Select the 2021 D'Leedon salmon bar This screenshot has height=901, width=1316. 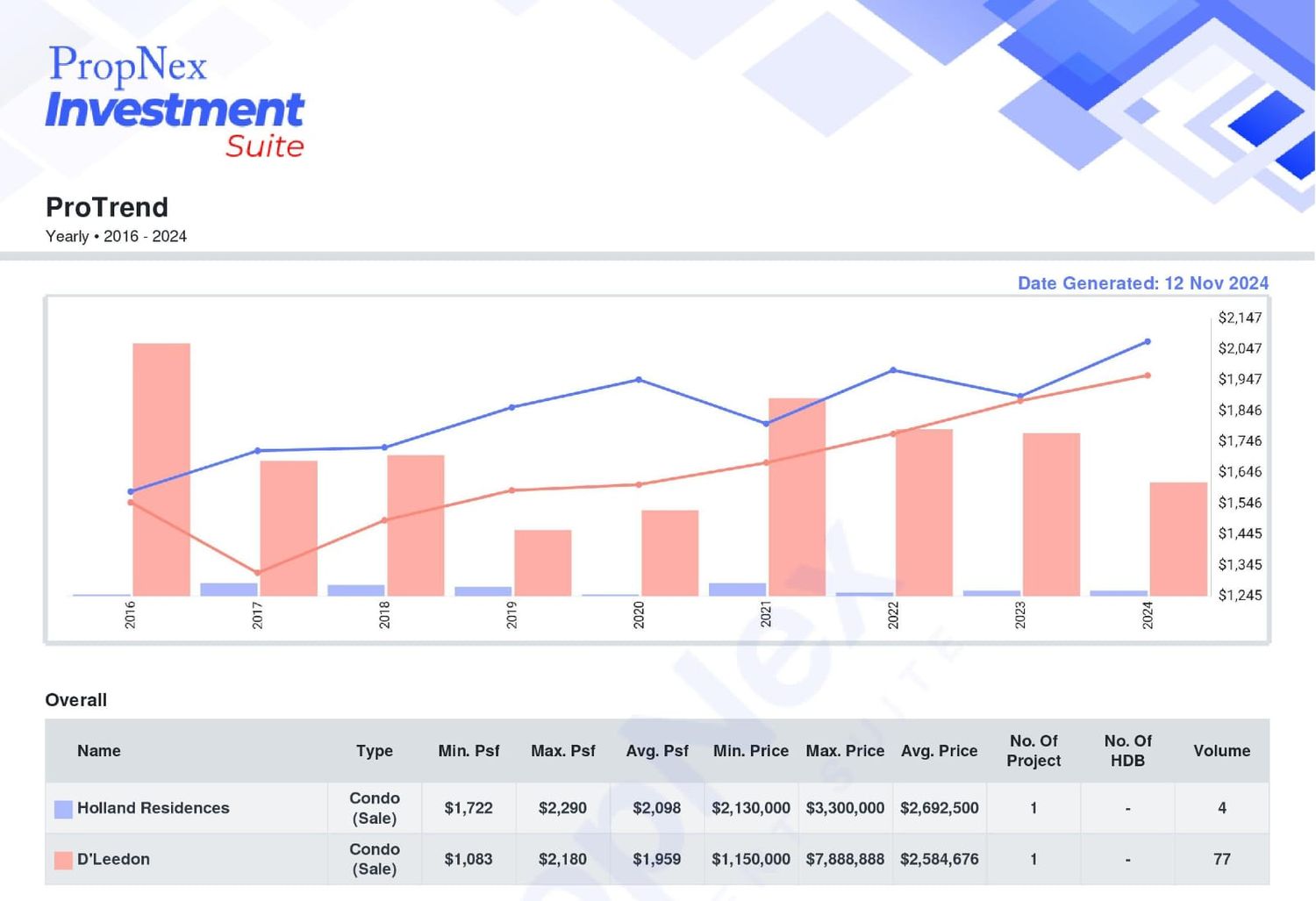(x=797, y=497)
